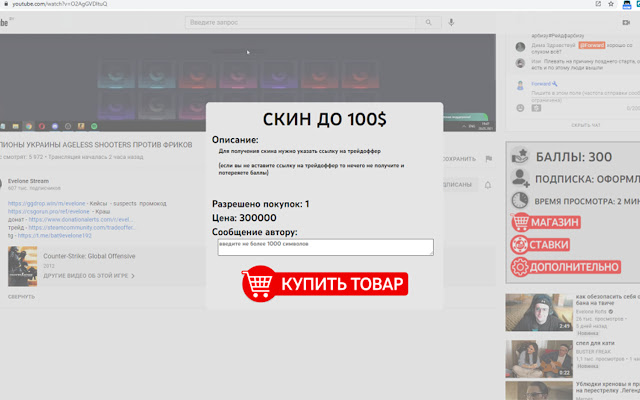The width and height of the screenshot is (640, 400).
Task: Focus the YouTube search query field
Action: click(x=300, y=22)
